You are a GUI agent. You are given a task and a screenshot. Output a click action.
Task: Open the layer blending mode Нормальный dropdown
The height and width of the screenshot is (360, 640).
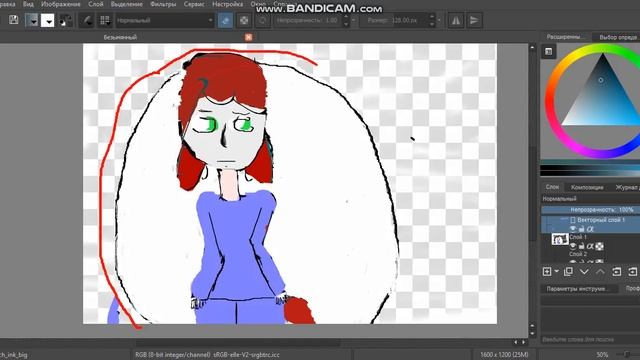click(590, 199)
